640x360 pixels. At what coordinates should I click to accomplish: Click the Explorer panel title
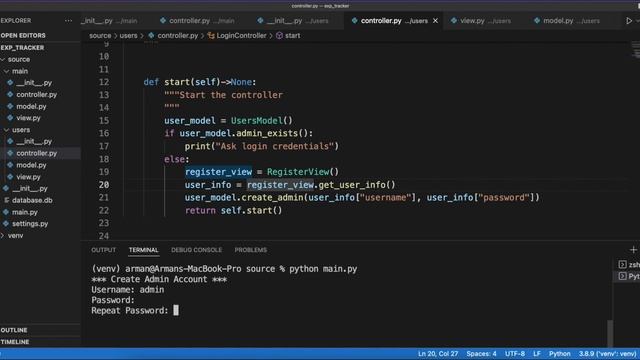[x=16, y=20]
